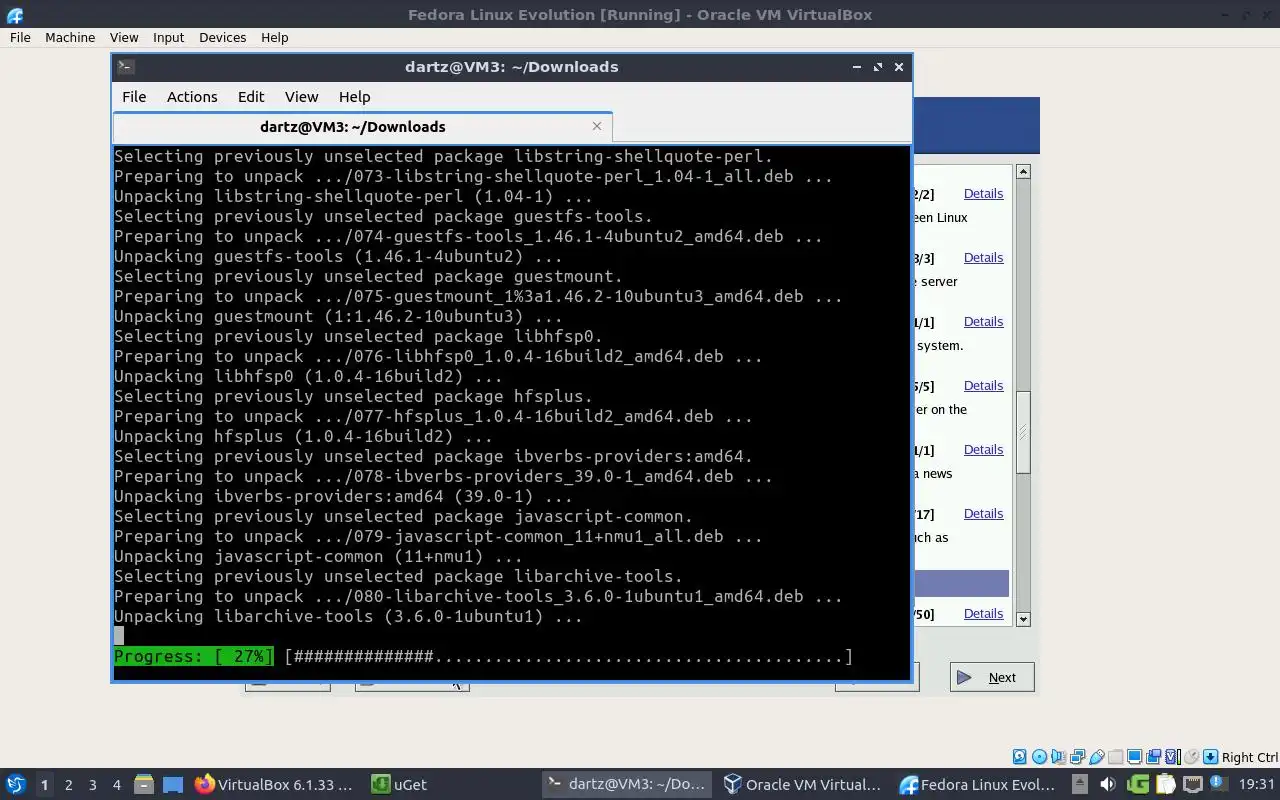The height and width of the screenshot is (800, 1280).
Task: Open Details link beside 'system.' row
Action: click(x=983, y=322)
